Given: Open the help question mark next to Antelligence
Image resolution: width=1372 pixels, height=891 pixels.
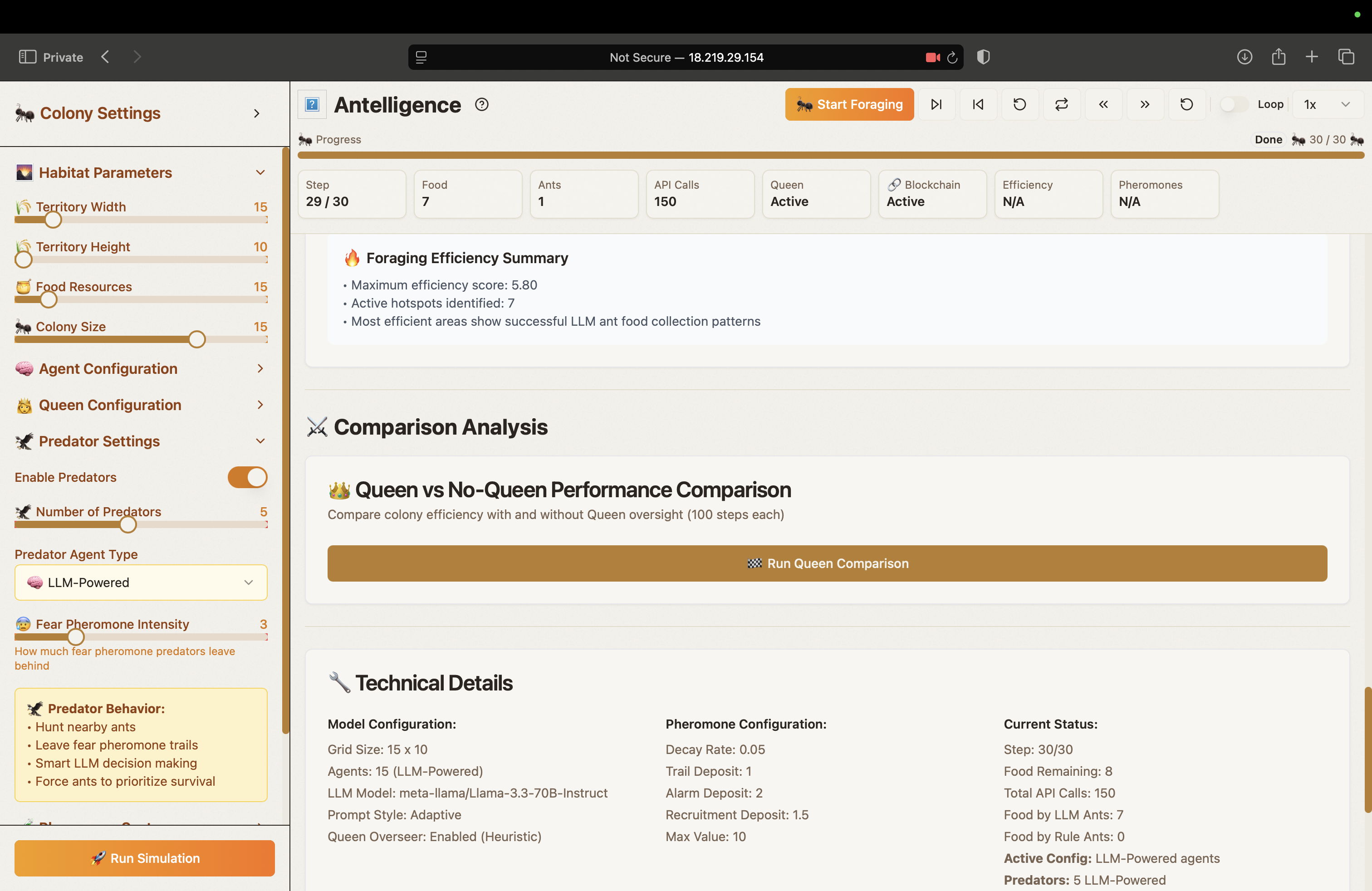Looking at the screenshot, I should tap(482, 104).
